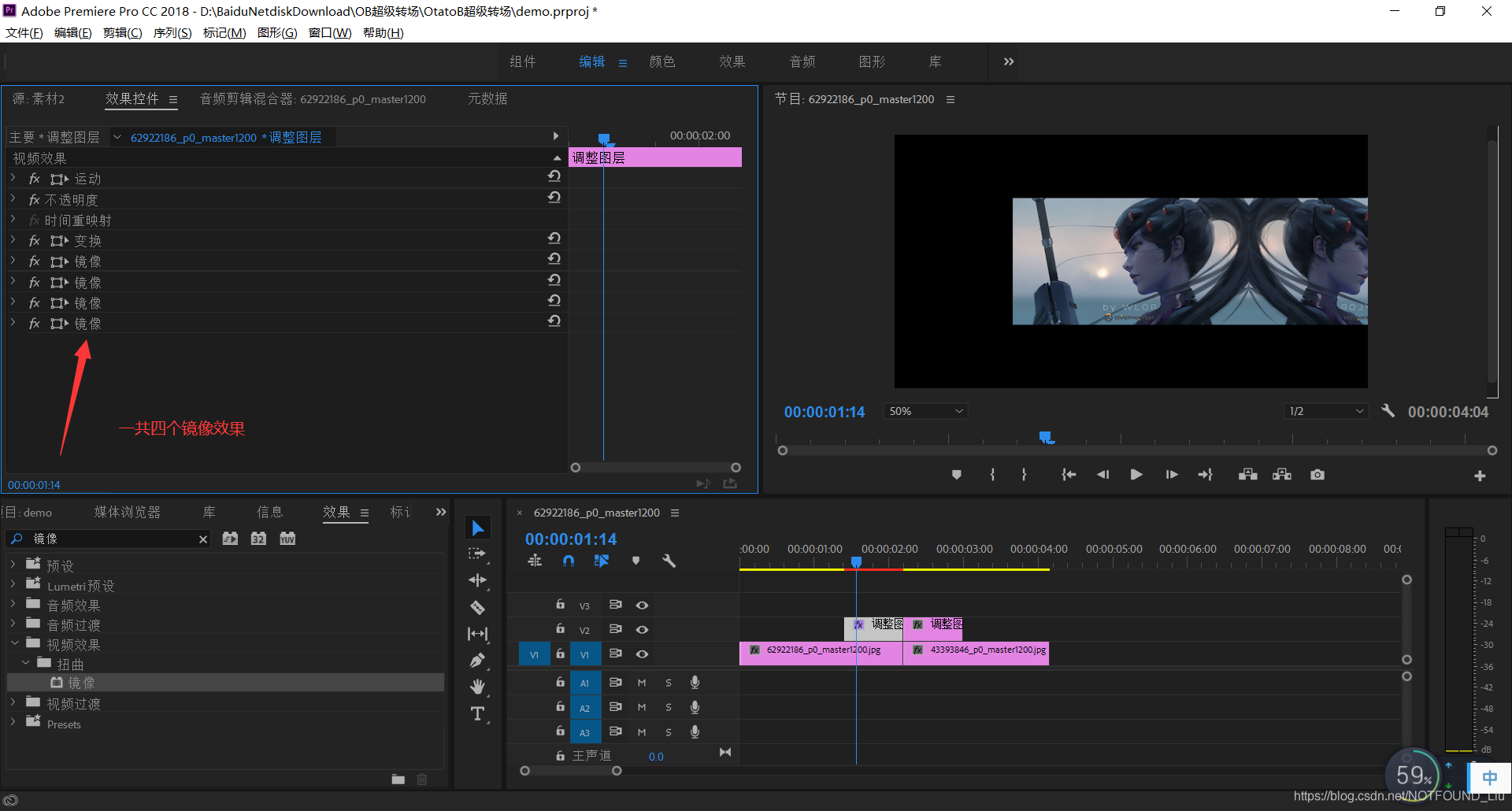
Task: Open the 序列(S) menu
Action: (172, 33)
